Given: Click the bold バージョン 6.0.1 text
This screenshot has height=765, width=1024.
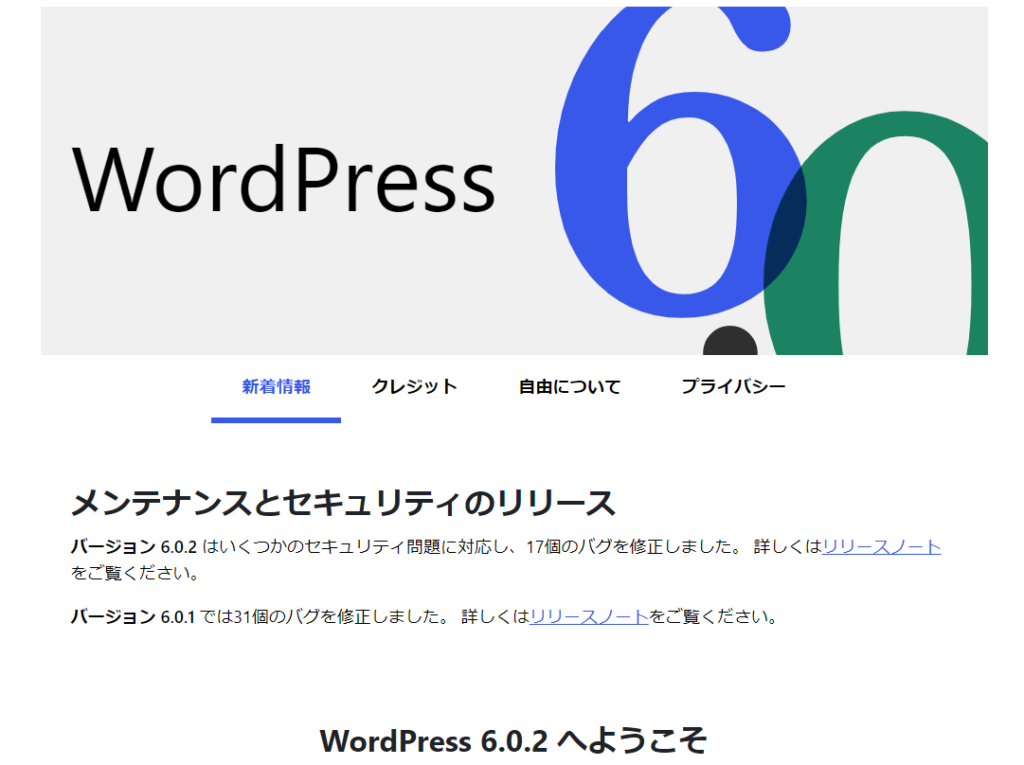Looking at the screenshot, I should (x=134, y=617).
